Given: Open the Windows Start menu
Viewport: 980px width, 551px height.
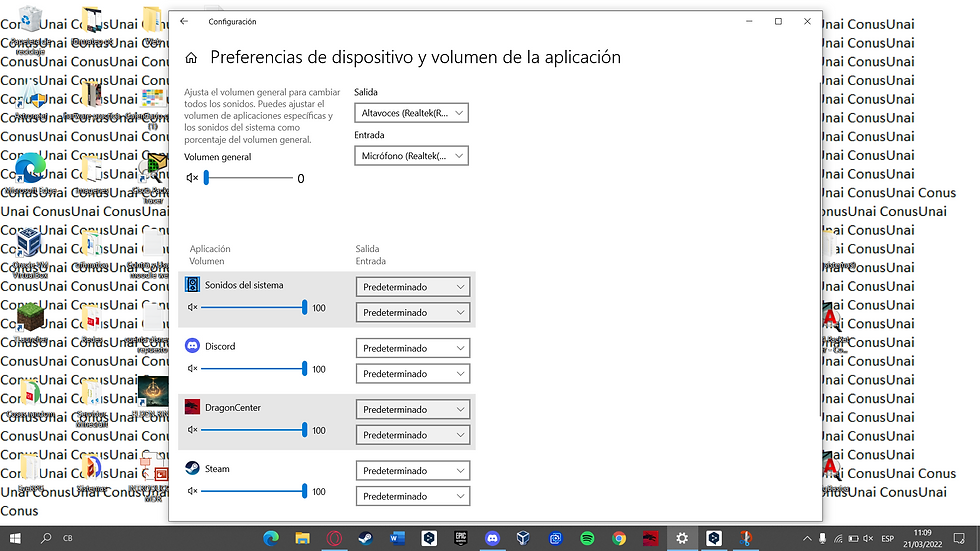Looking at the screenshot, I should [x=15, y=538].
